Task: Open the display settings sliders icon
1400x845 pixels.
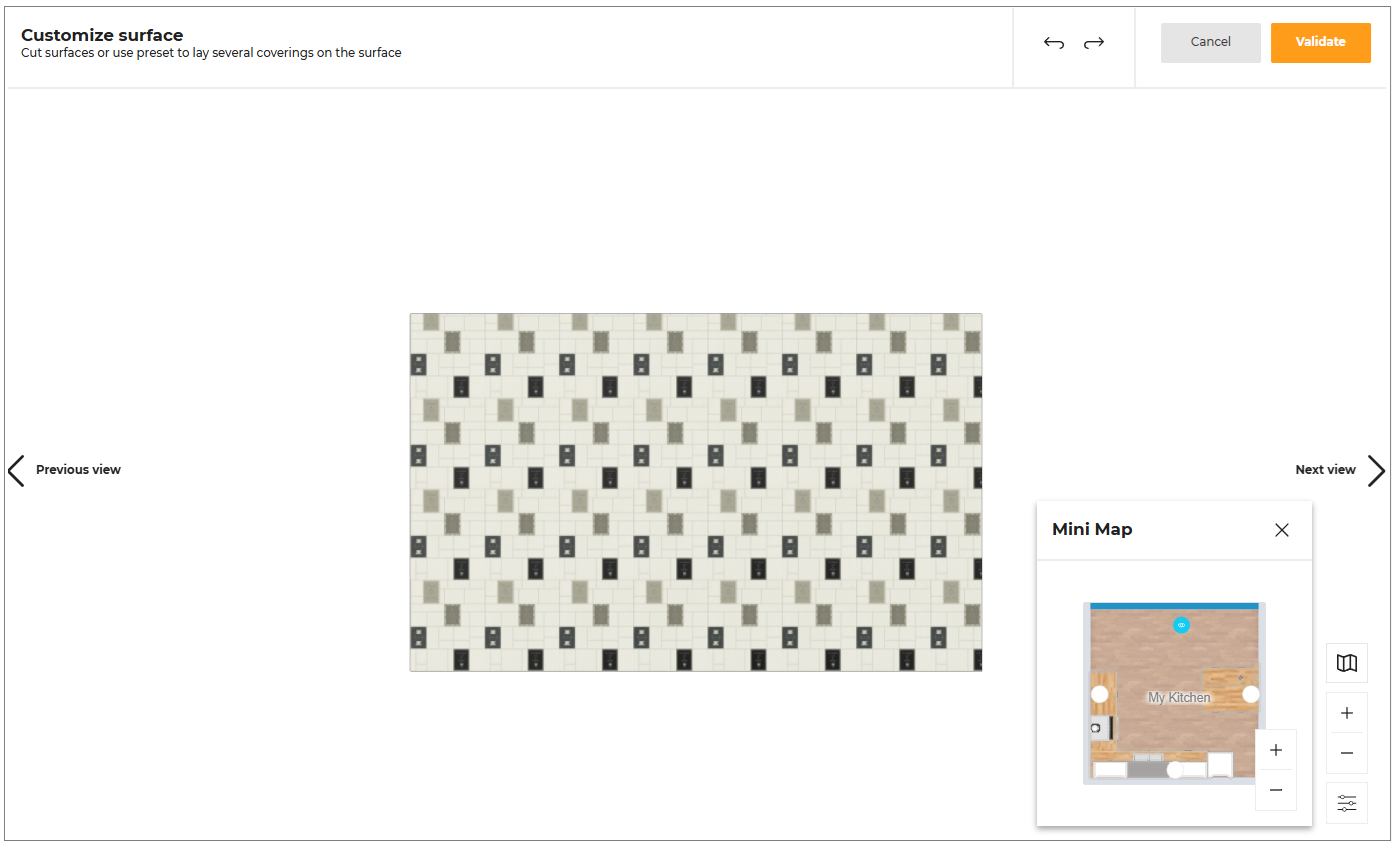Action: pyautogui.click(x=1346, y=803)
